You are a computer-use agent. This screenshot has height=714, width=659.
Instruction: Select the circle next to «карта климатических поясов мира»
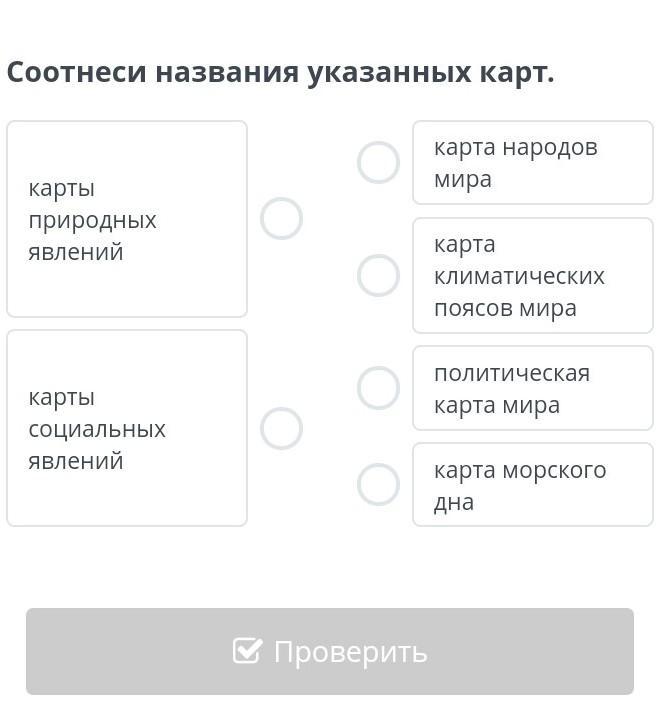click(x=378, y=275)
